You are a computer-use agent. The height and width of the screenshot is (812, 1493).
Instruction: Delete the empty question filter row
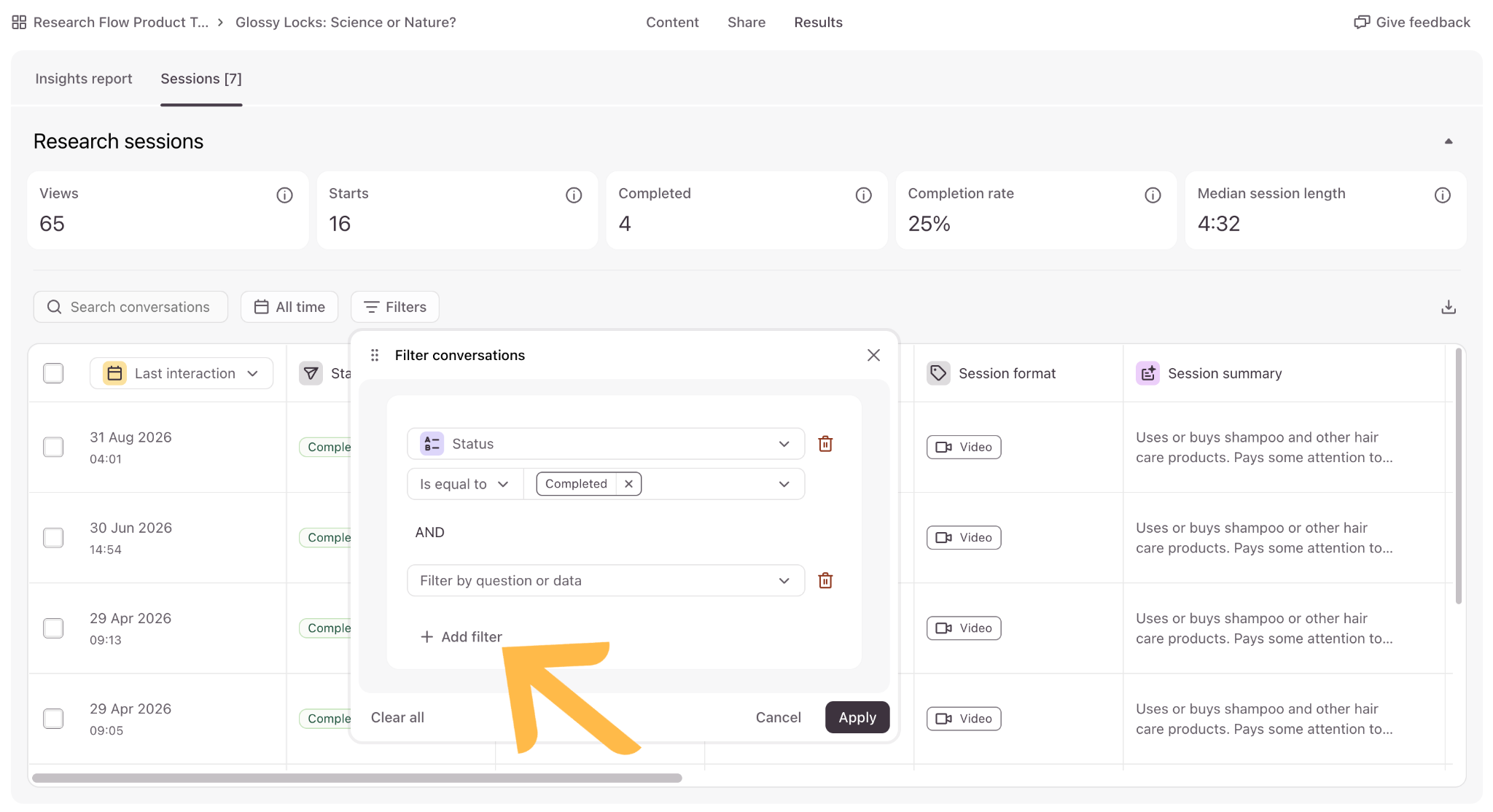[825, 580]
